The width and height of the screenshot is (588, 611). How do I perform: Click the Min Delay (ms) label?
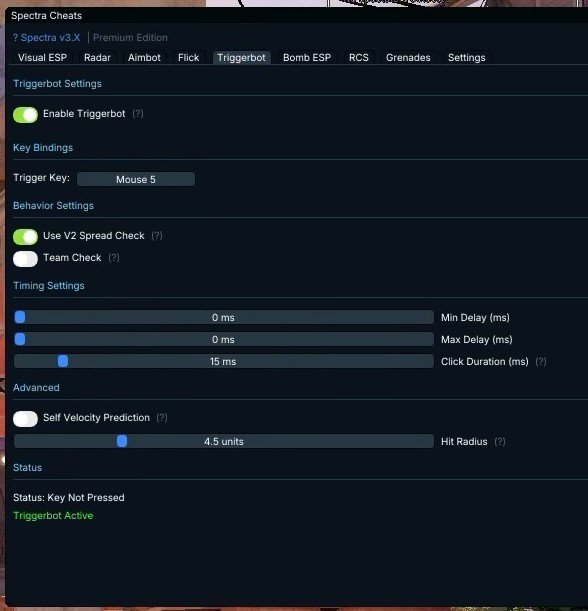coord(475,318)
